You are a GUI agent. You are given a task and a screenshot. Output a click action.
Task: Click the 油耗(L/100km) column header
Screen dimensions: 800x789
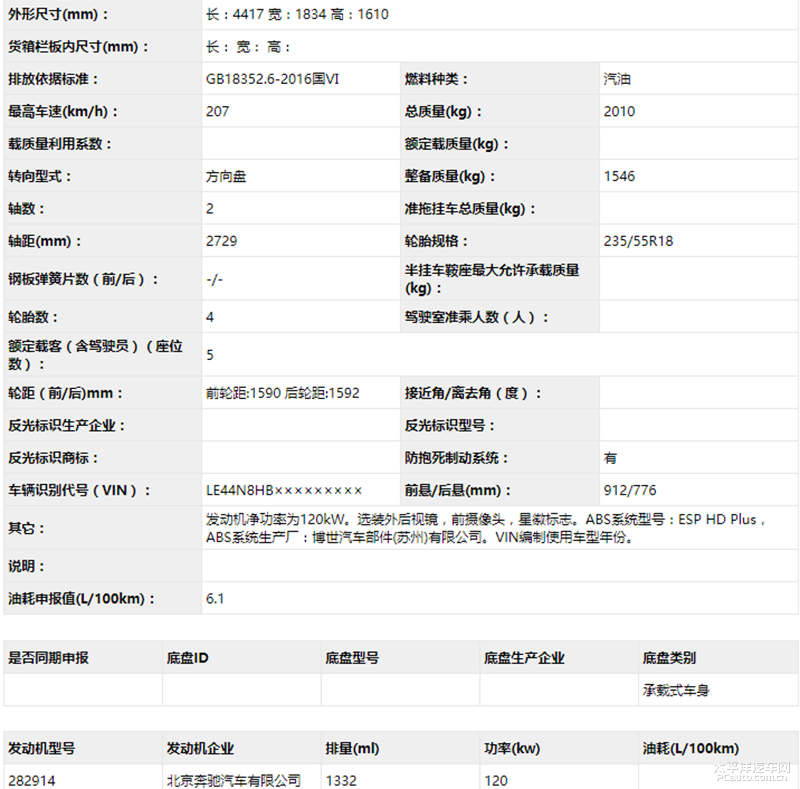tap(691, 749)
